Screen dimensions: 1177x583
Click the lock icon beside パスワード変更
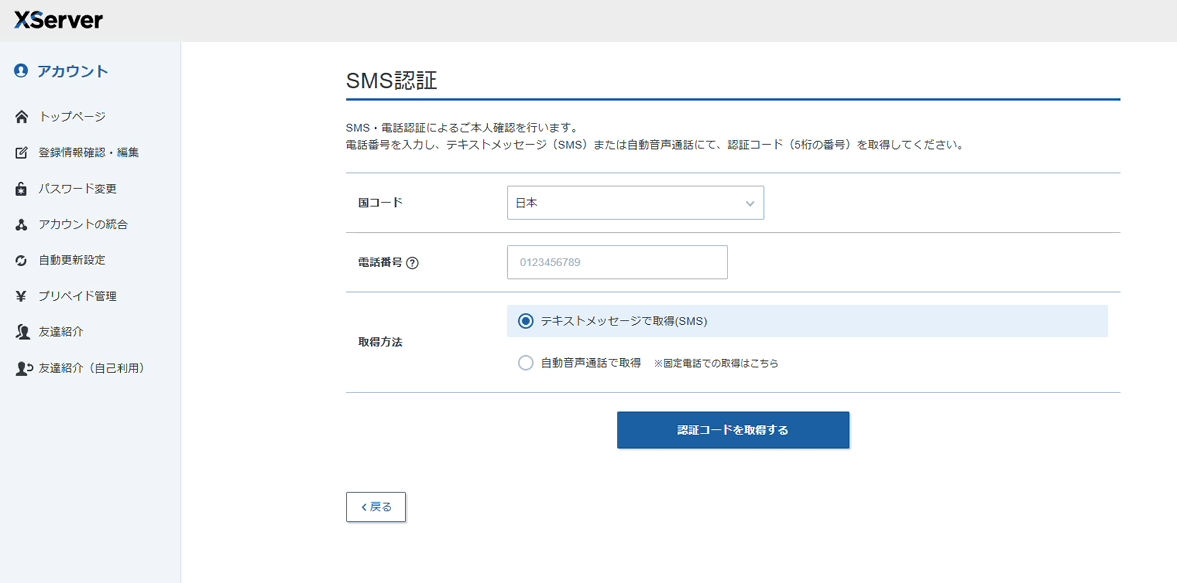click(21, 189)
